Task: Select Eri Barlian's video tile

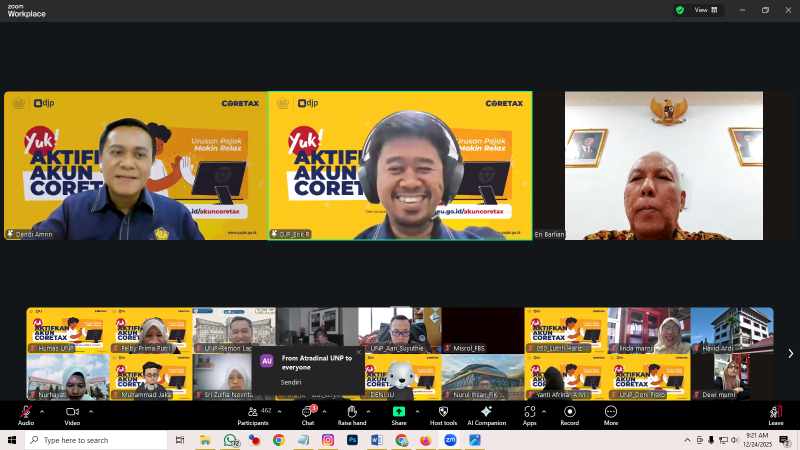Action: [663, 165]
